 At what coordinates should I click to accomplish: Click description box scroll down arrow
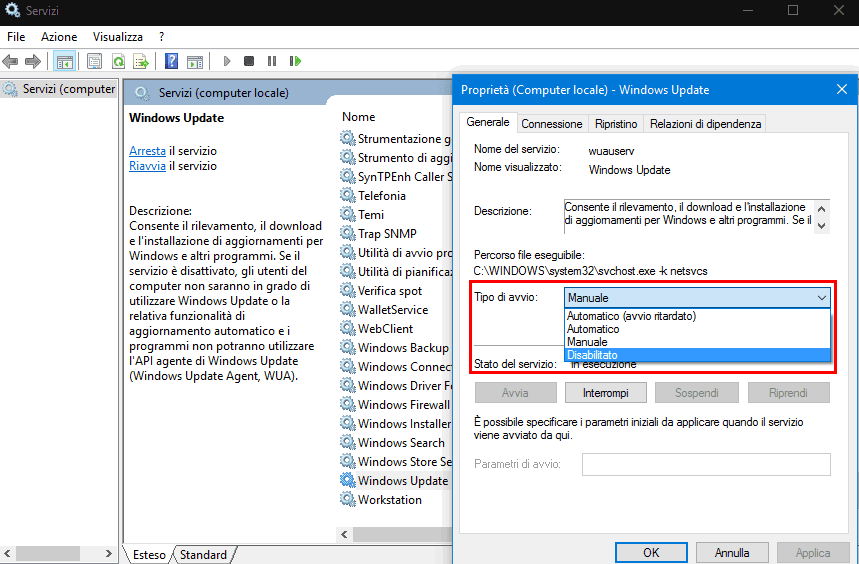point(821,225)
